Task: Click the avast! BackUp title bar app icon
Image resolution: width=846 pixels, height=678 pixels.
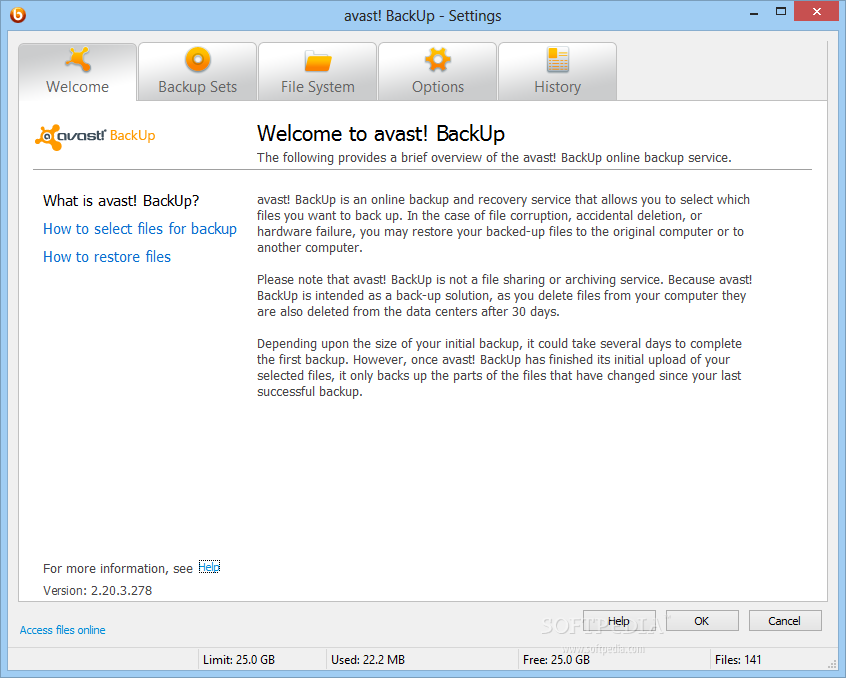Action: coord(18,15)
